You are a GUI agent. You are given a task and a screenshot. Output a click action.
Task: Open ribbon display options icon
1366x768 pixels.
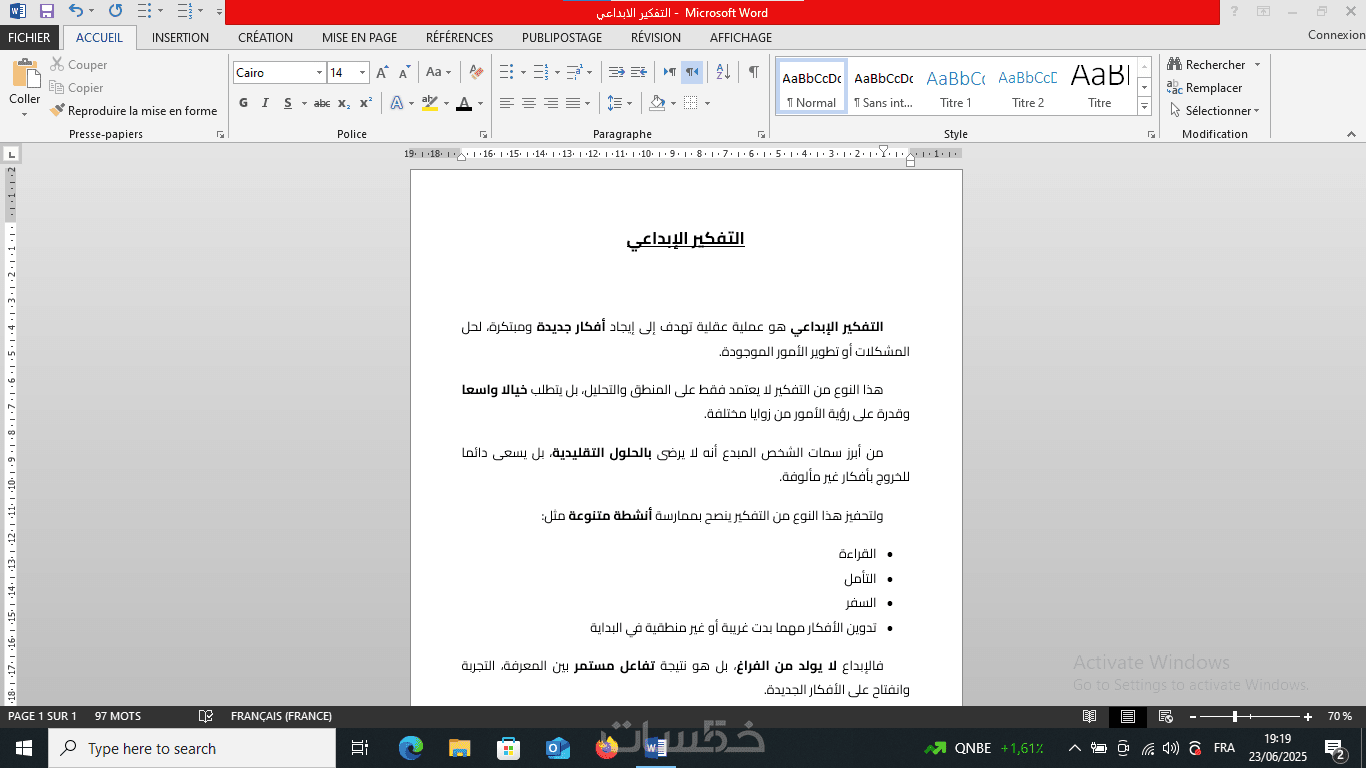1263,11
